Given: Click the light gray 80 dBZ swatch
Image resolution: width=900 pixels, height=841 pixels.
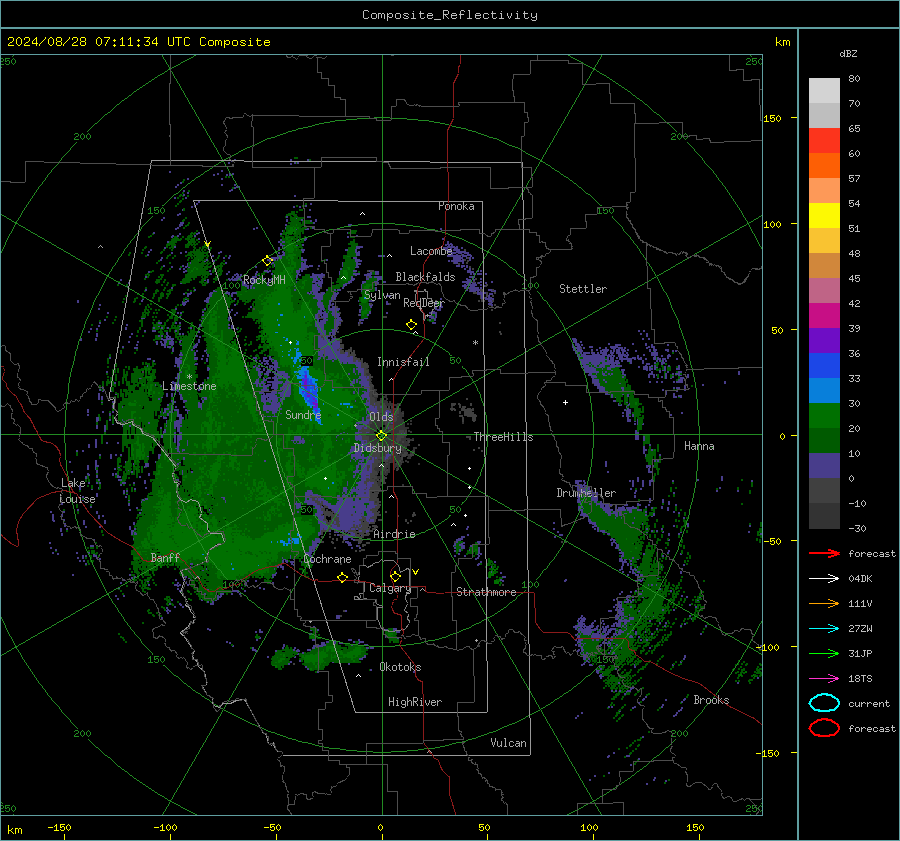Looking at the screenshot, I should 824,90.
